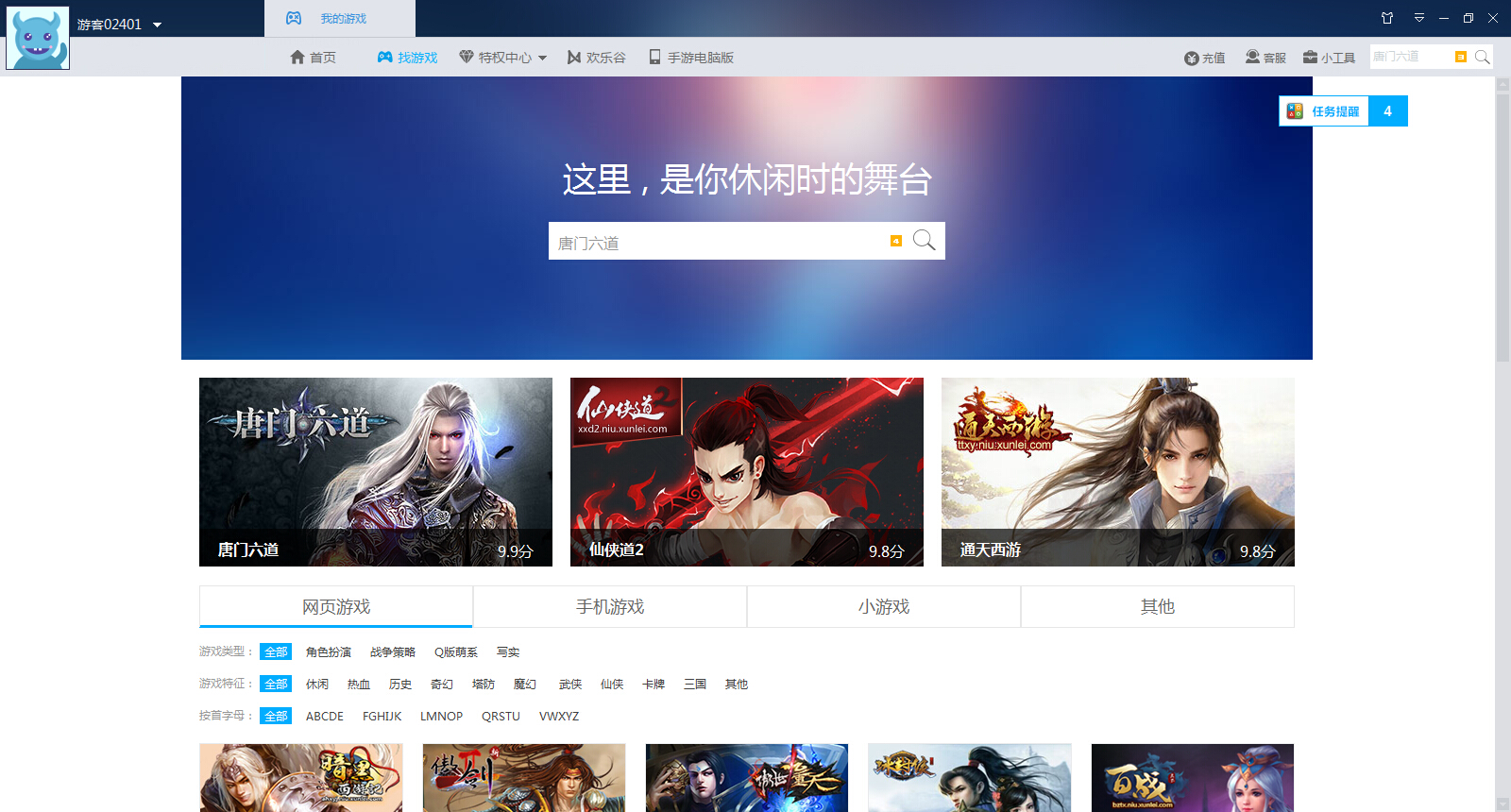Open the 欢乐谷 navigation icon
Viewport: 1511px width, 812px height.
click(x=574, y=58)
